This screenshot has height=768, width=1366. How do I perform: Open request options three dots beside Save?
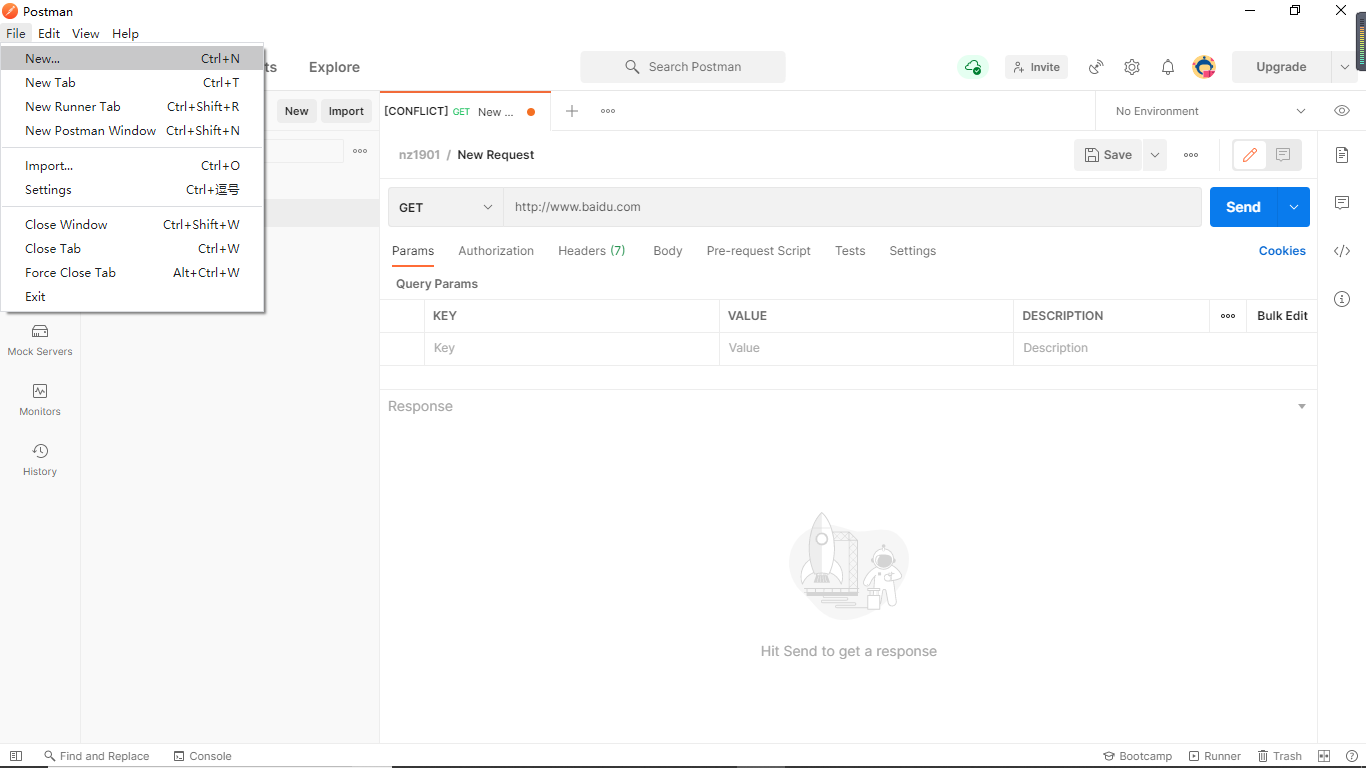tap(1191, 155)
